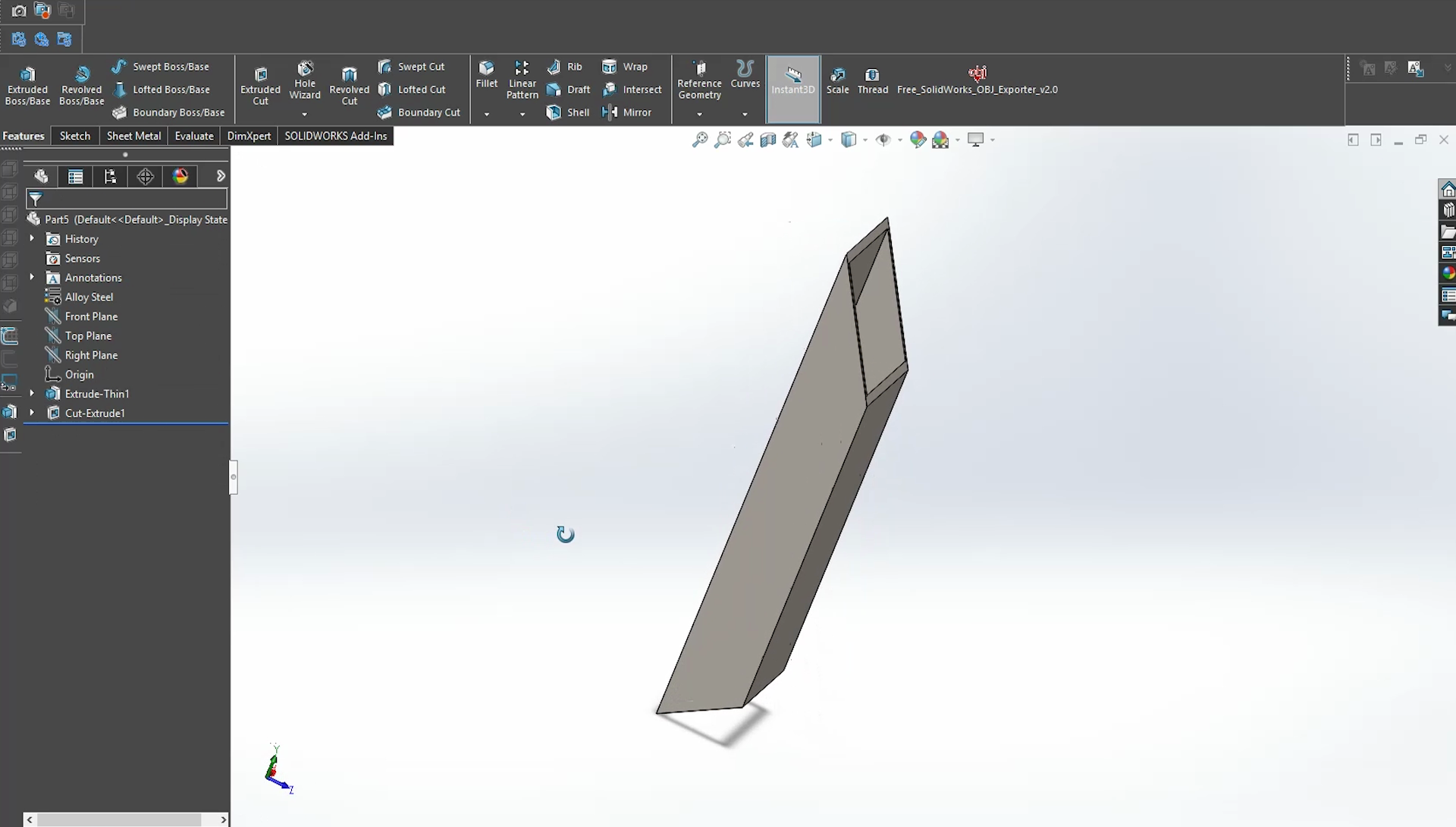
Task: Activate the Extruded Cut tool
Action: [x=260, y=86]
